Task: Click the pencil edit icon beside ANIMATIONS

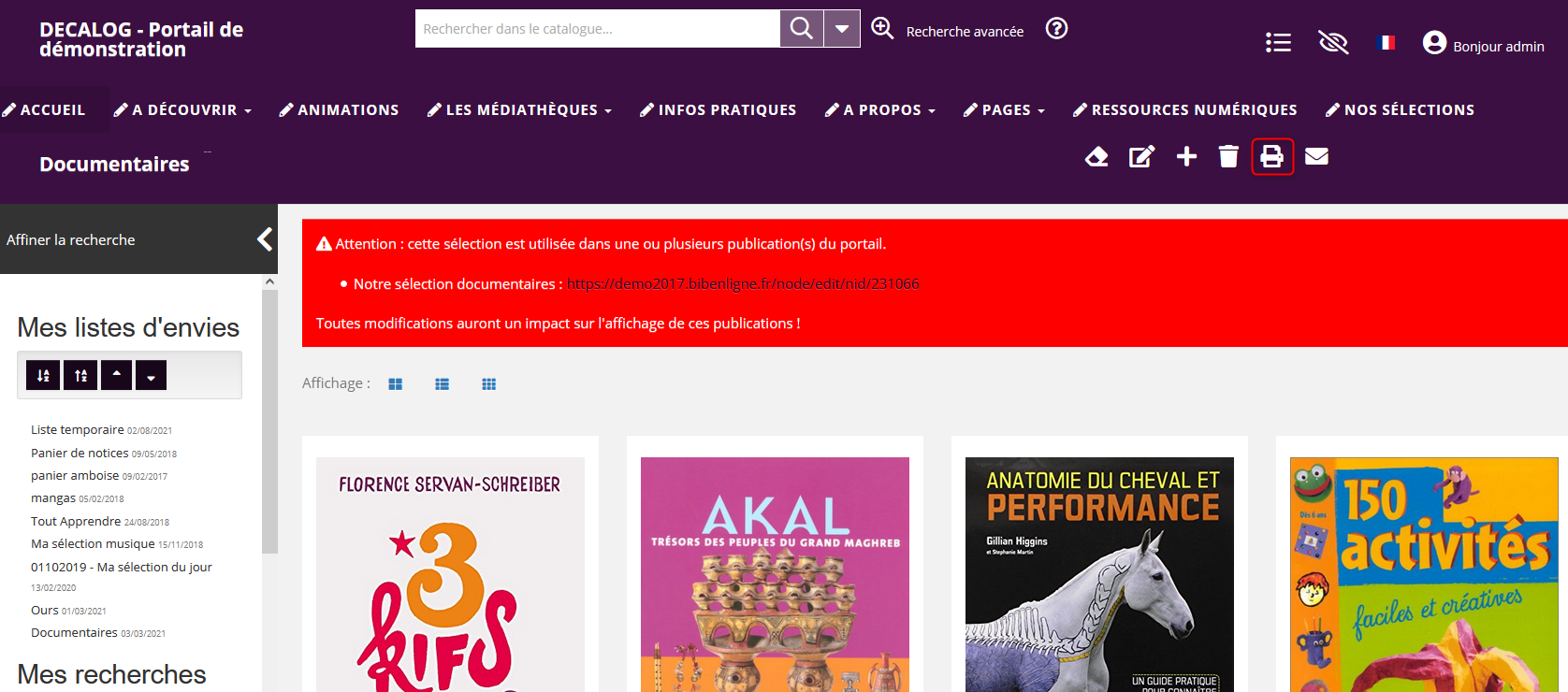Action: [x=286, y=109]
